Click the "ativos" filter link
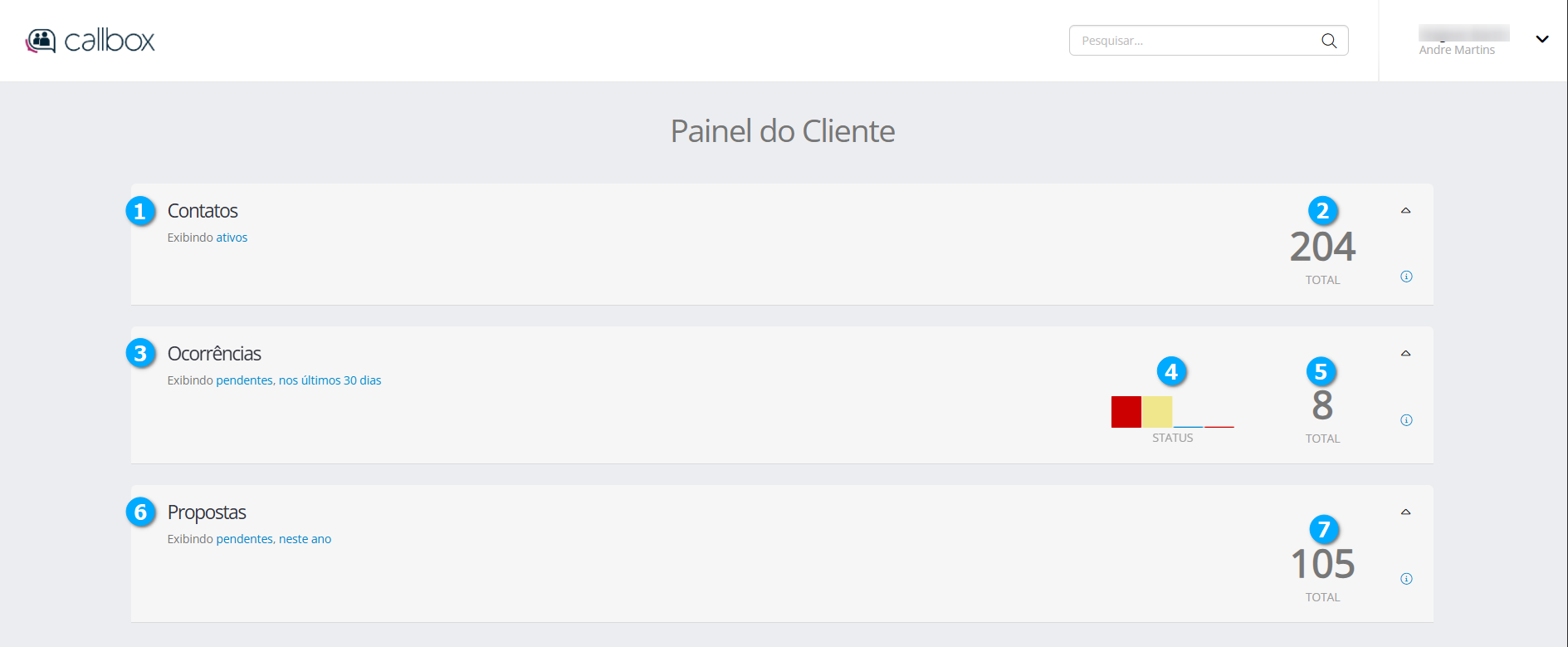 232,238
